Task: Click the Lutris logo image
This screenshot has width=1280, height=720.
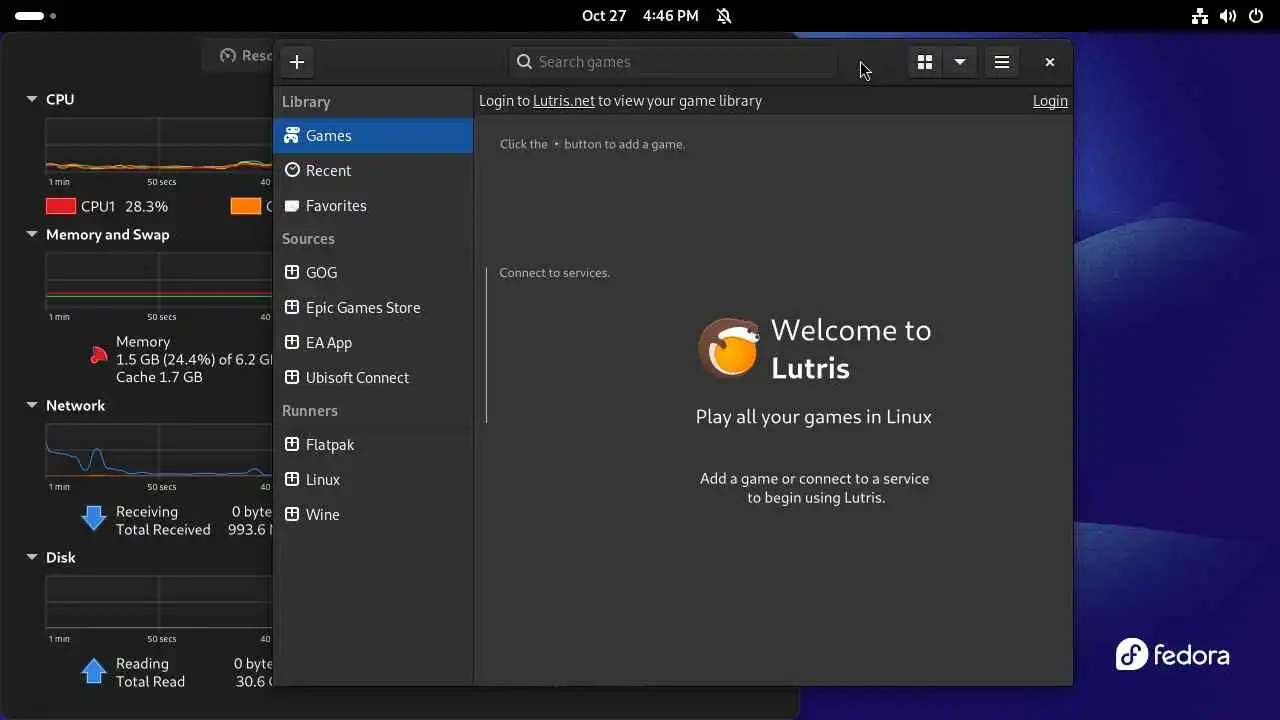Action: (729, 348)
